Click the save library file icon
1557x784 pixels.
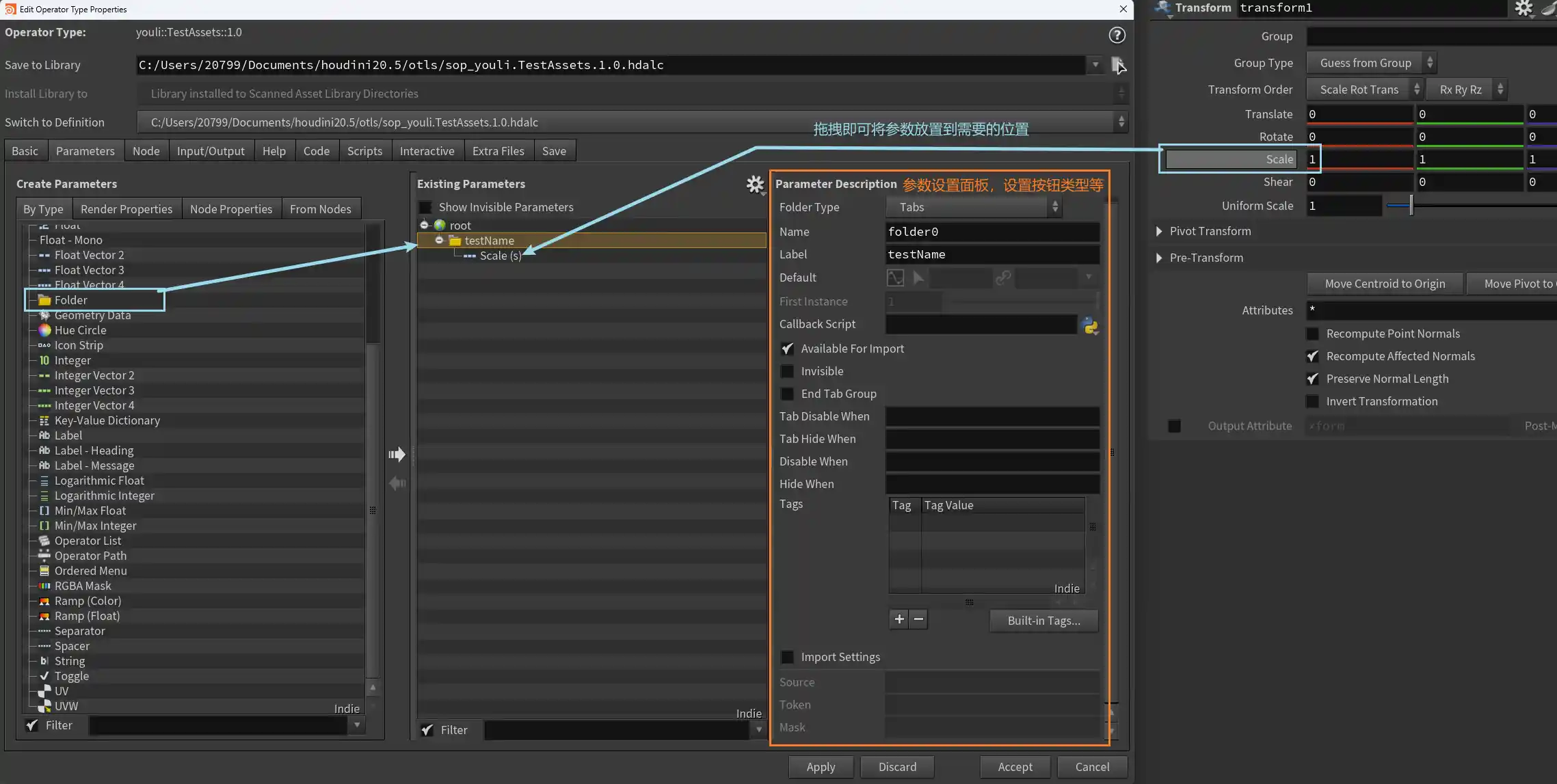click(x=1117, y=65)
